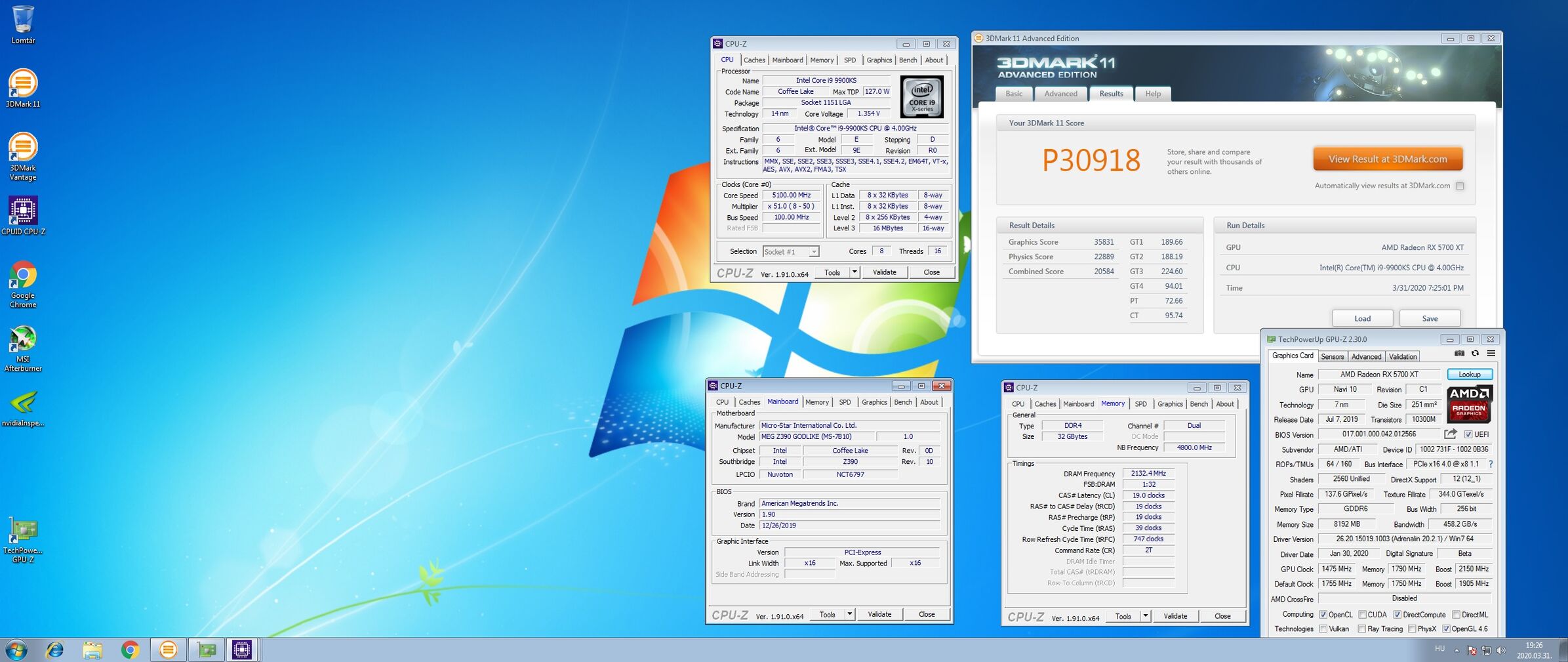Open the Windows Start menu orb
The image size is (1568, 662).
(16, 650)
